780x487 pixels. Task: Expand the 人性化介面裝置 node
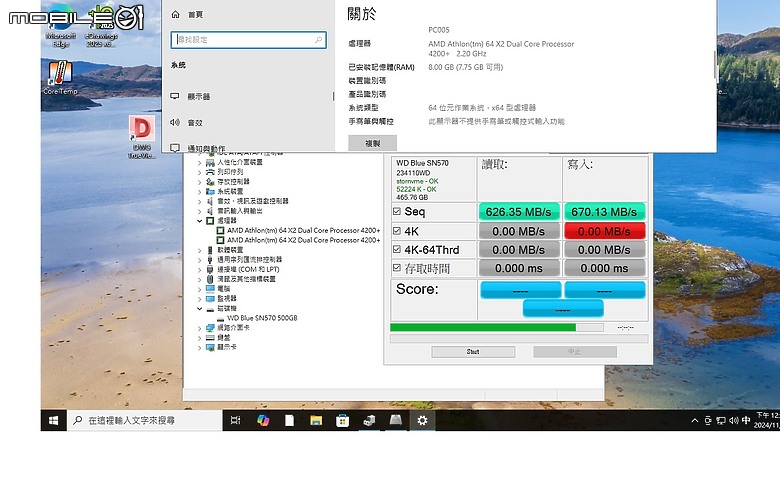pos(199,162)
